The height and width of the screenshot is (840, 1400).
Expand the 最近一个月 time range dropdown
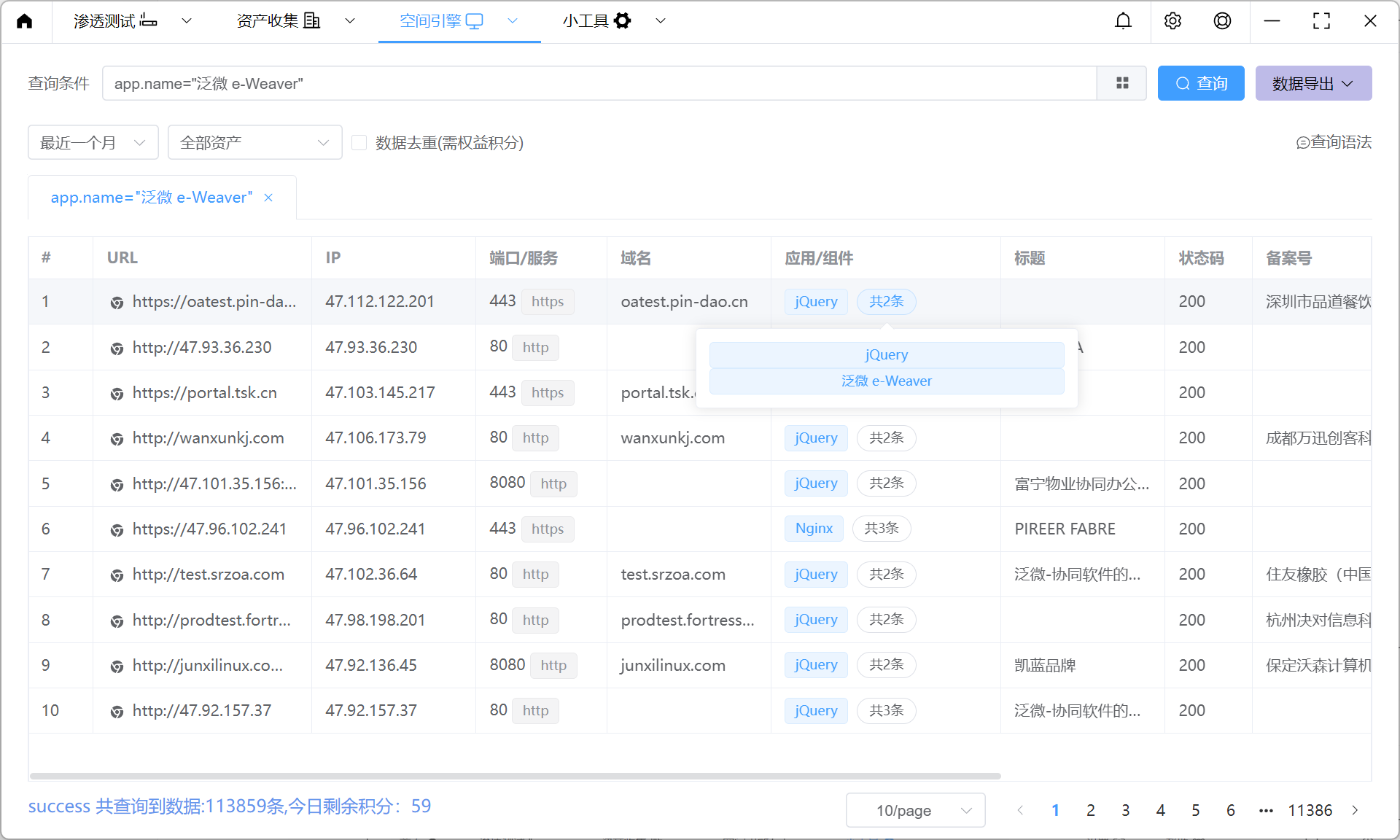coord(93,143)
